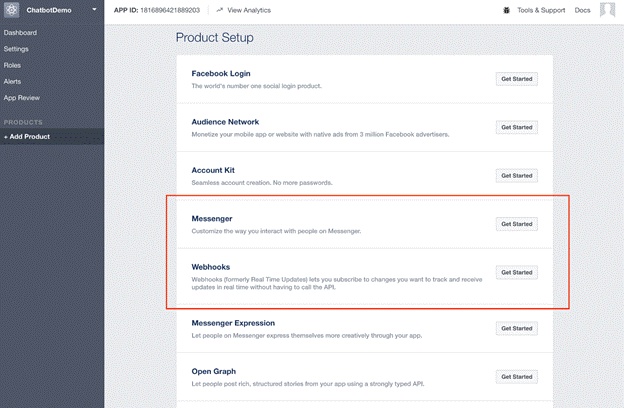
Task: Open the Docs link
Action: point(582,10)
